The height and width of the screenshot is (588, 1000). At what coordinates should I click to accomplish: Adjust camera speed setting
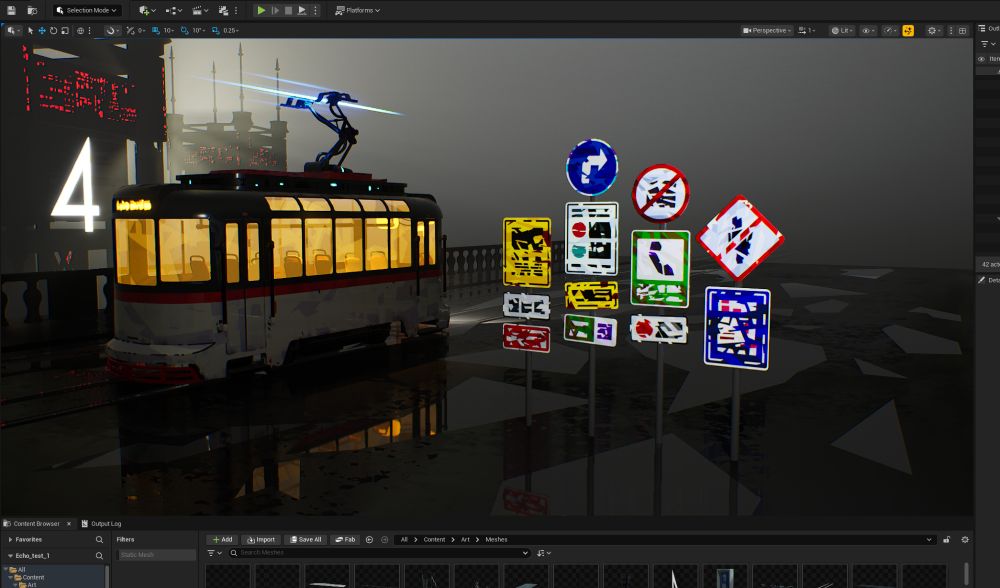pos(806,31)
